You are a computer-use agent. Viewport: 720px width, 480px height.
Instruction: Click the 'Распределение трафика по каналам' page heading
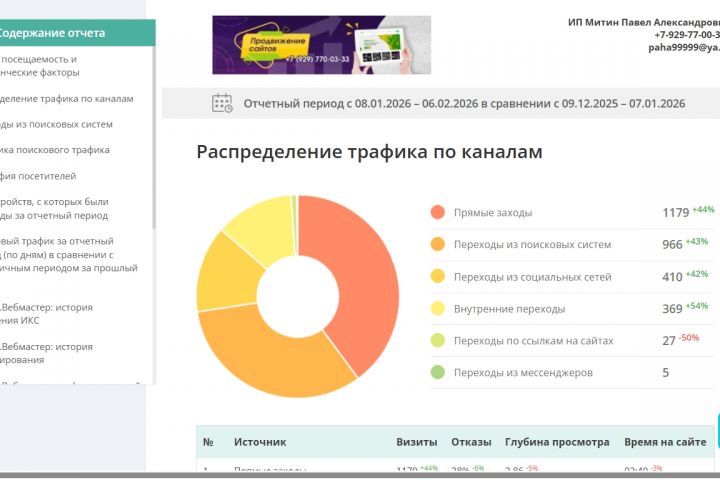click(x=370, y=152)
